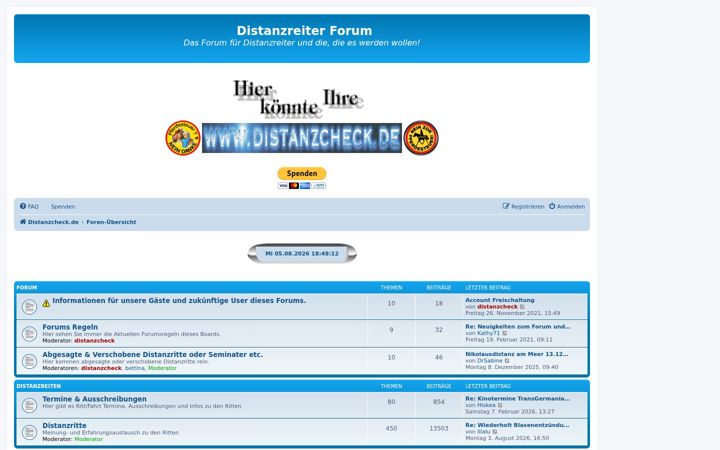The image size is (720, 450).
Task: Click view-latest-post icon next to Hiskea
Action: [x=501, y=405]
